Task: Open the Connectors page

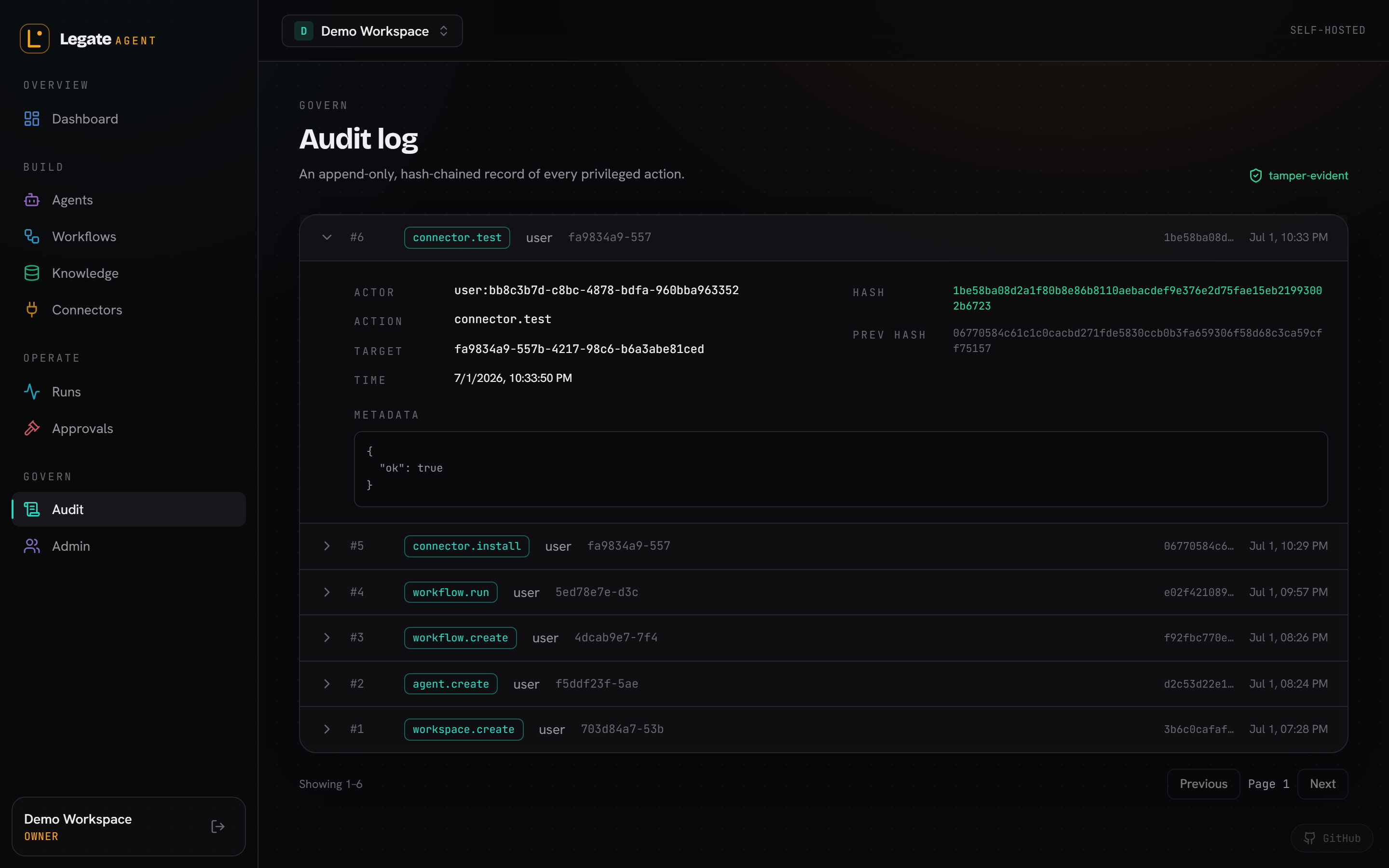Action: point(129,310)
